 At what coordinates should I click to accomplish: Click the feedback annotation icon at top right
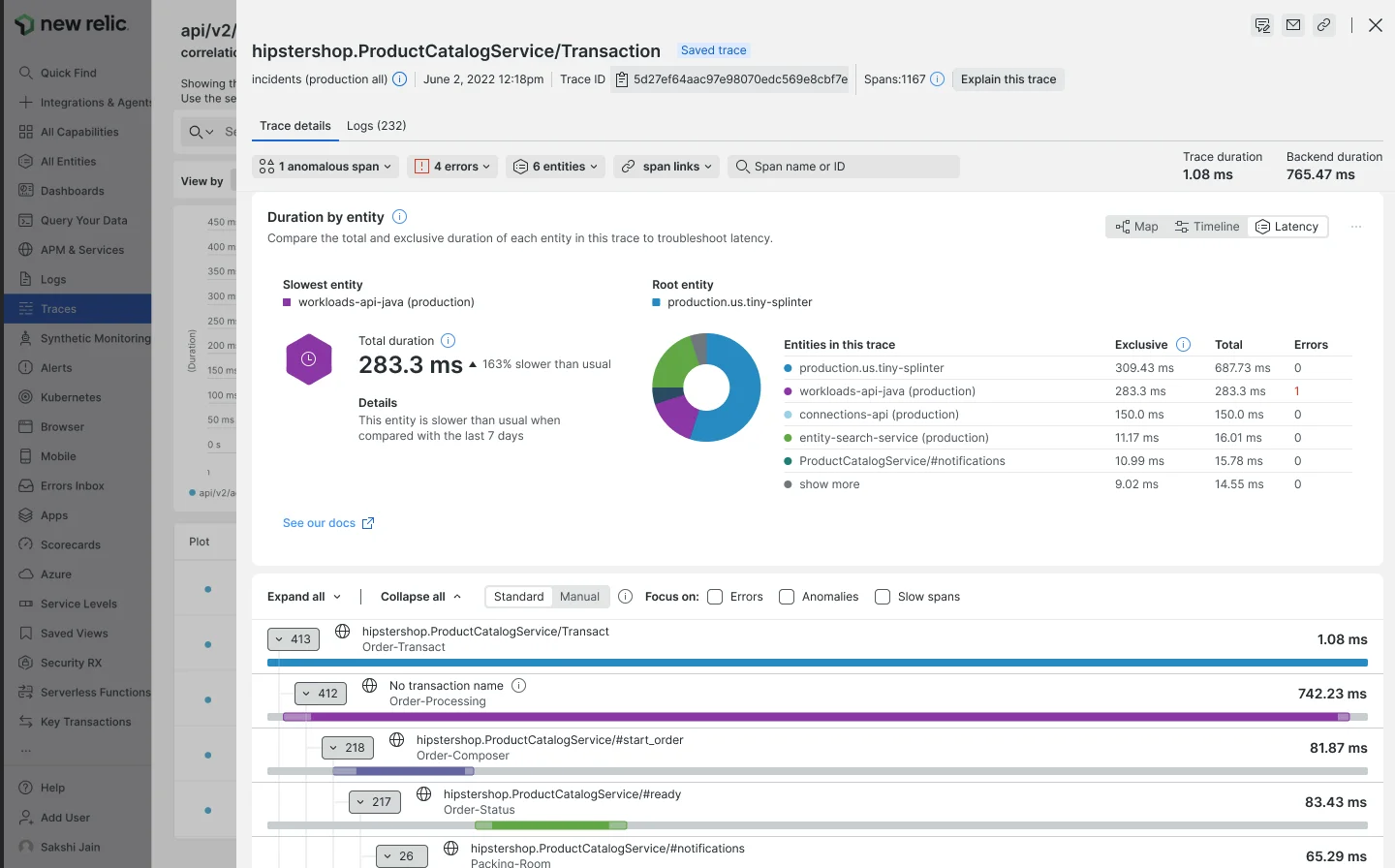click(1262, 26)
